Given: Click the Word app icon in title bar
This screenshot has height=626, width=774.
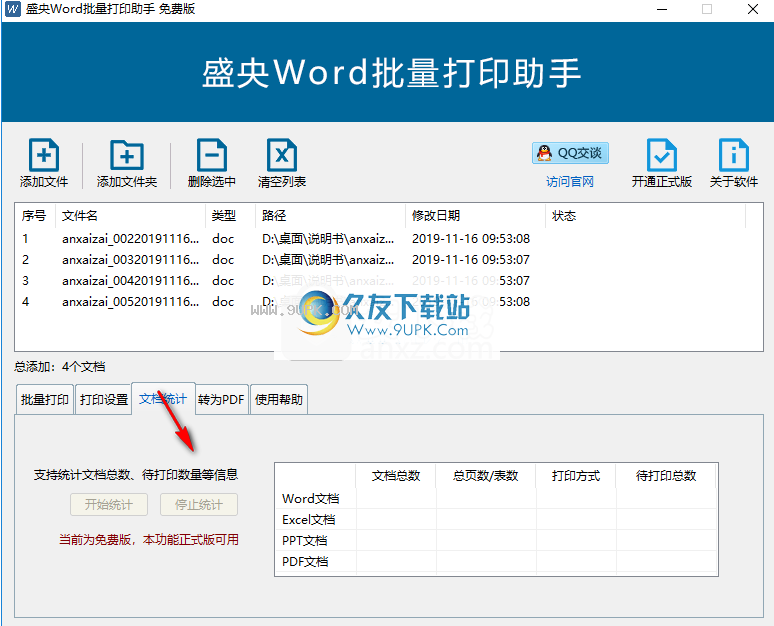Looking at the screenshot, I should point(13,9).
